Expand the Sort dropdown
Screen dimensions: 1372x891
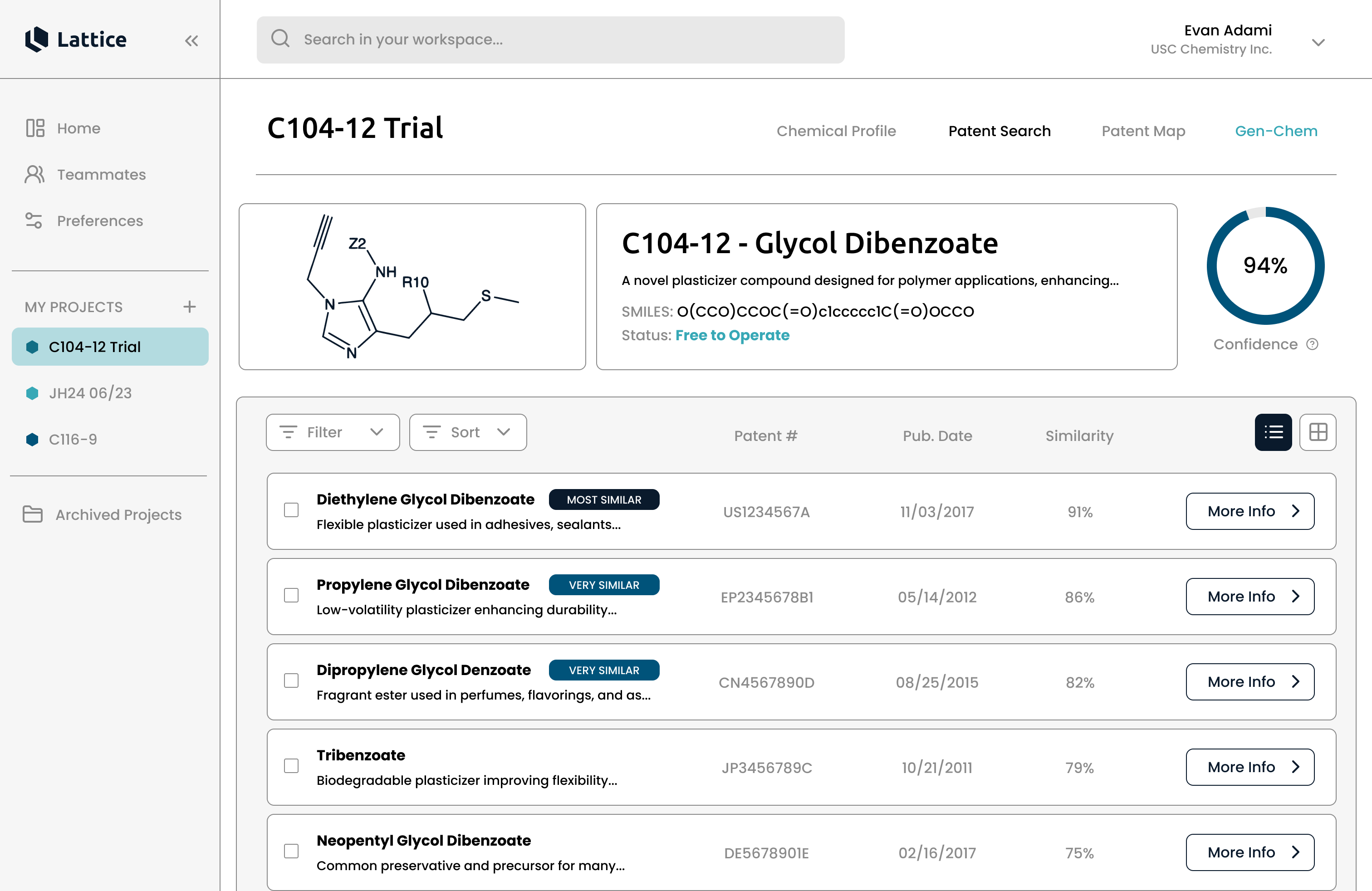[x=467, y=432]
